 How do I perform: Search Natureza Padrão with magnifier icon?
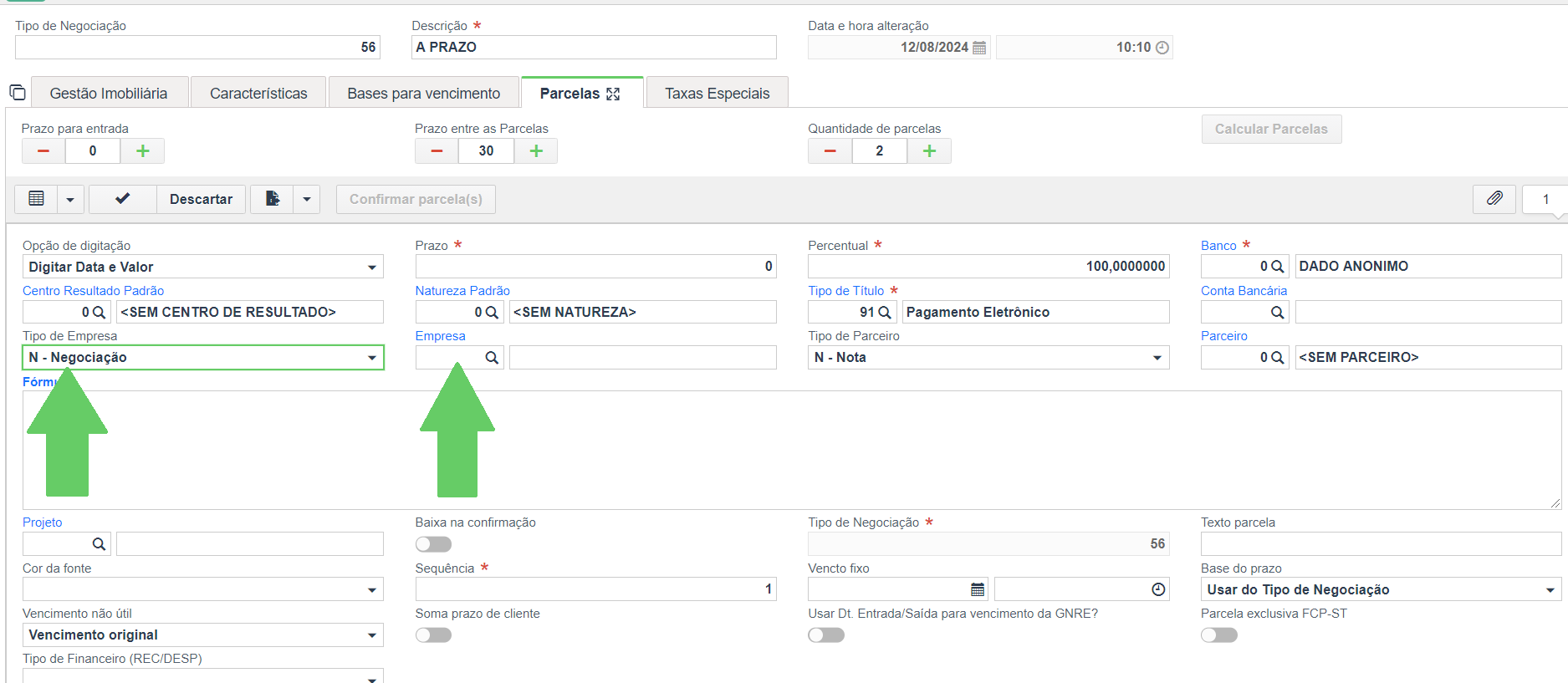coord(492,312)
